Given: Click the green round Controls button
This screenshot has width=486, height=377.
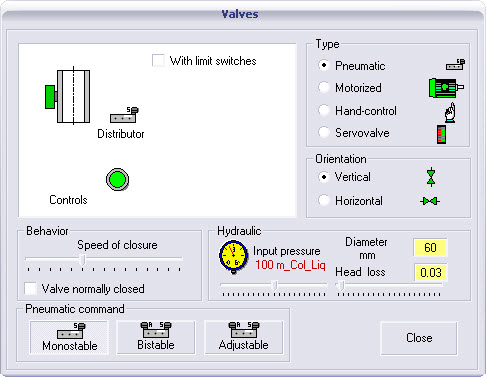Looking at the screenshot, I should click(117, 179).
